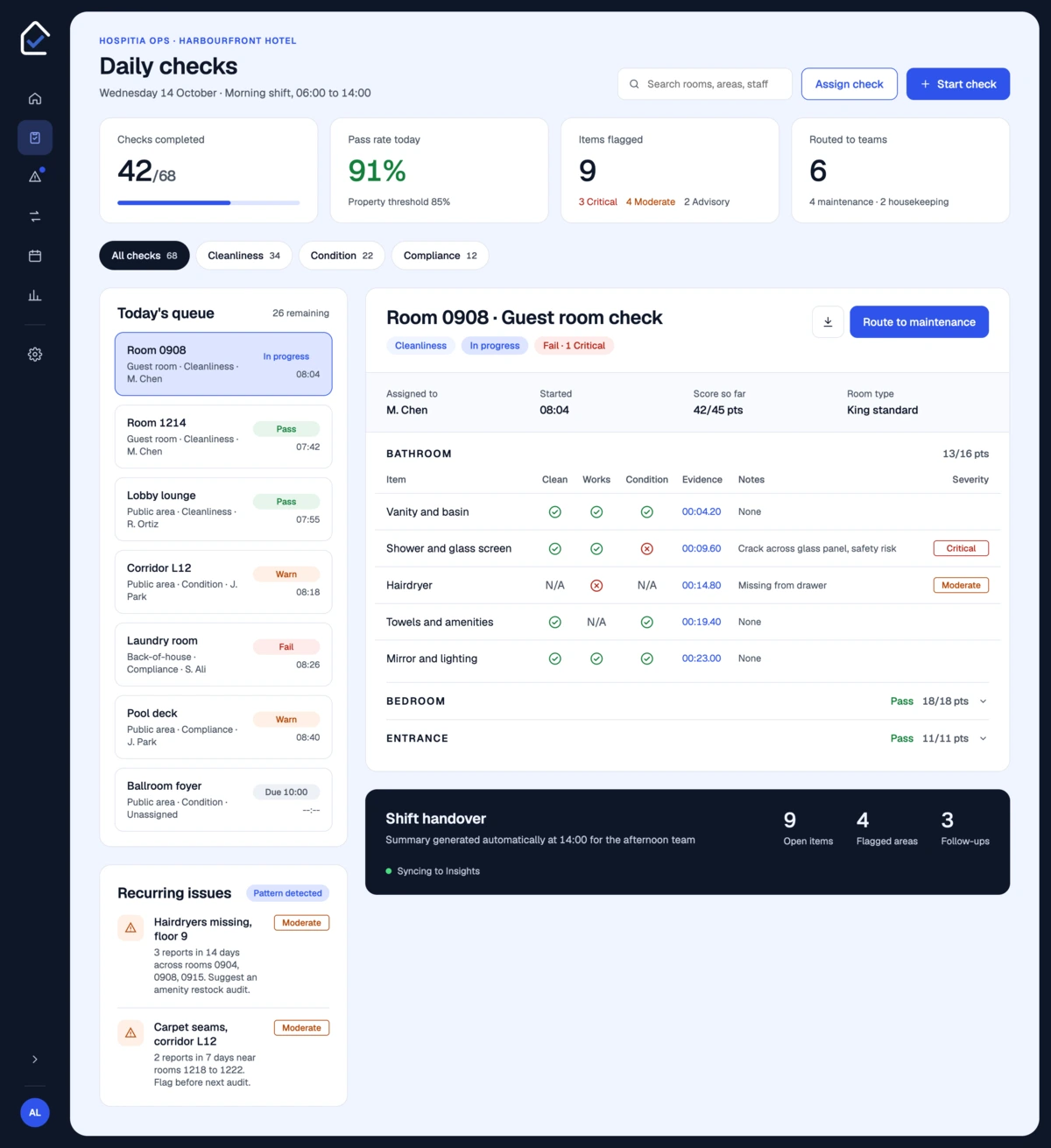Click the Critical severity badge

click(961, 549)
